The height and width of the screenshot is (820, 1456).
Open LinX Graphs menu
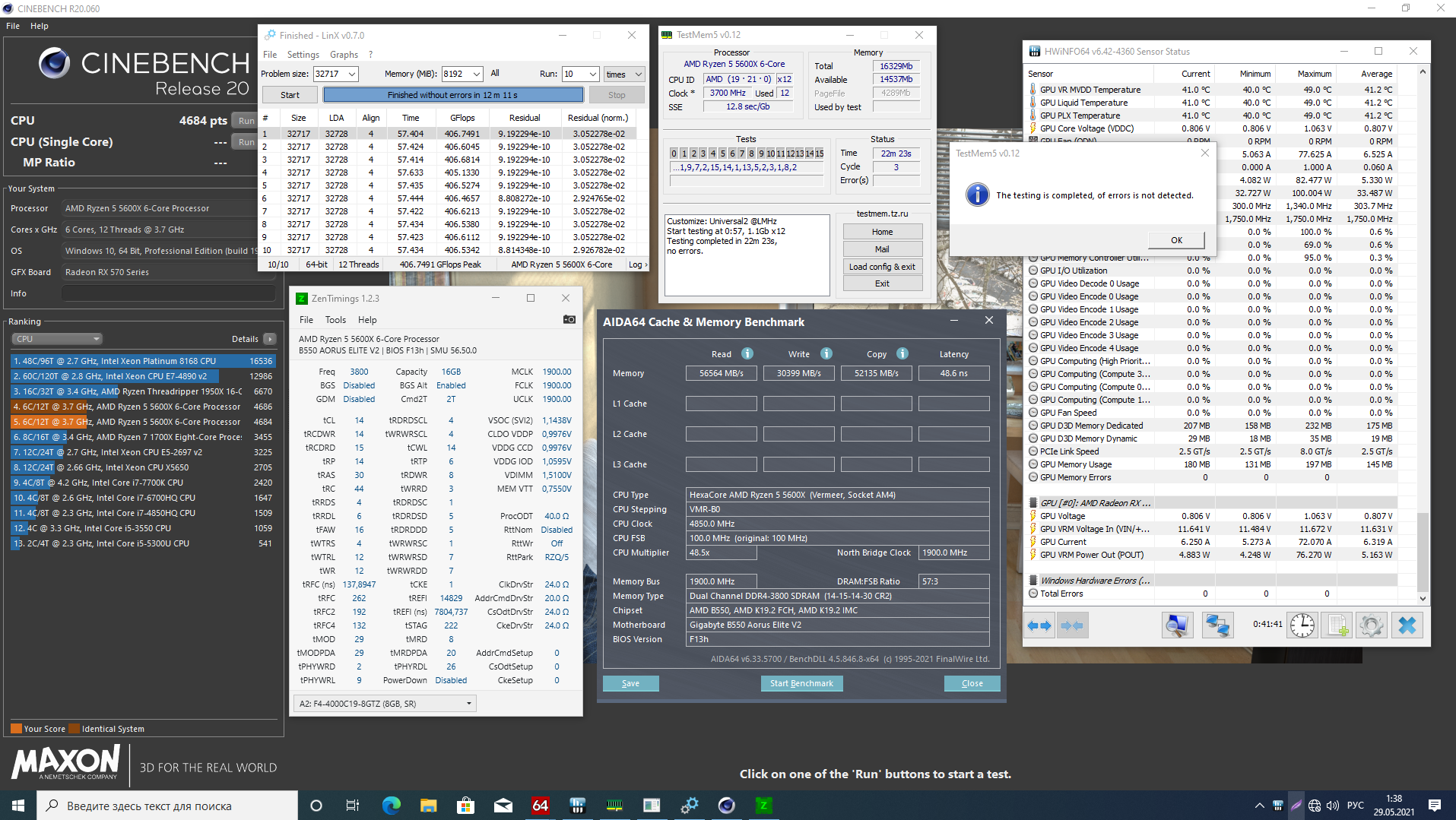tap(344, 55)
